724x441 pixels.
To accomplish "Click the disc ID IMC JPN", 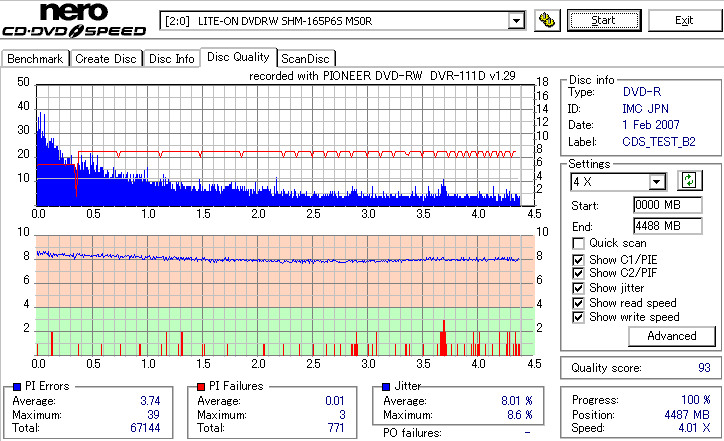I will [645, 109].
